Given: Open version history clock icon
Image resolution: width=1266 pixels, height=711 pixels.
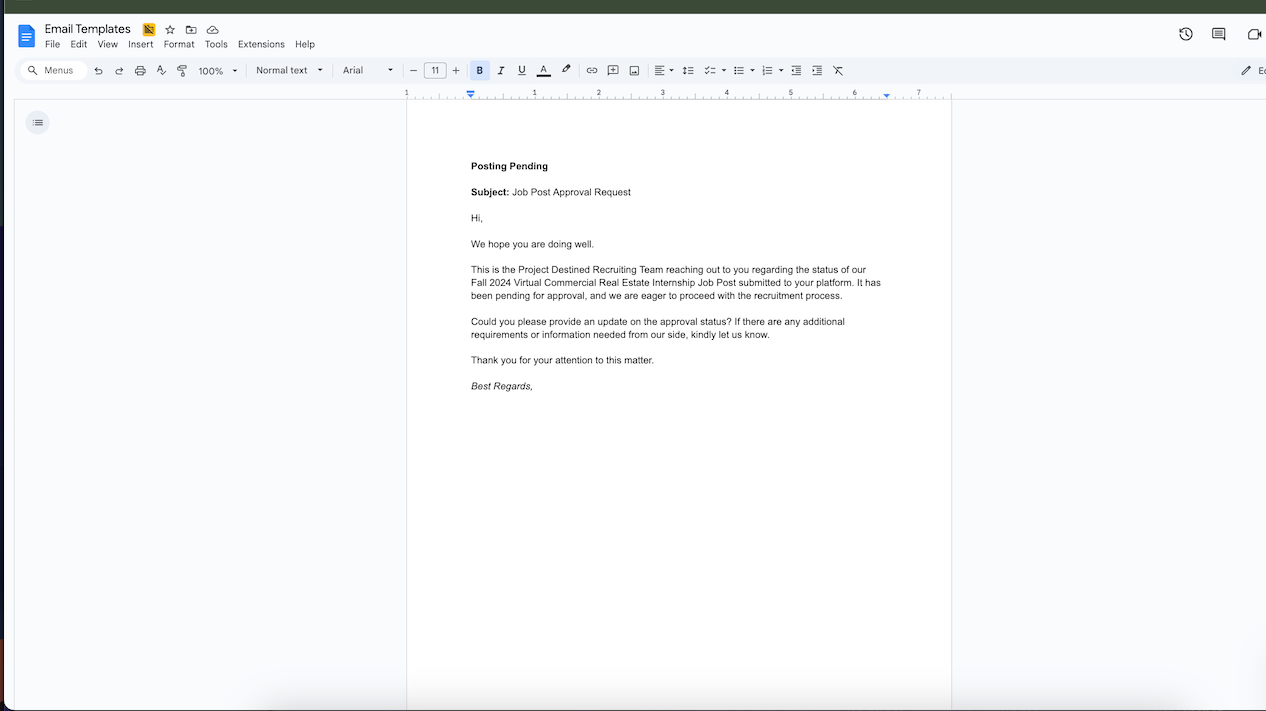Looking at the screenshot, I should click(x=1186, y=34).
